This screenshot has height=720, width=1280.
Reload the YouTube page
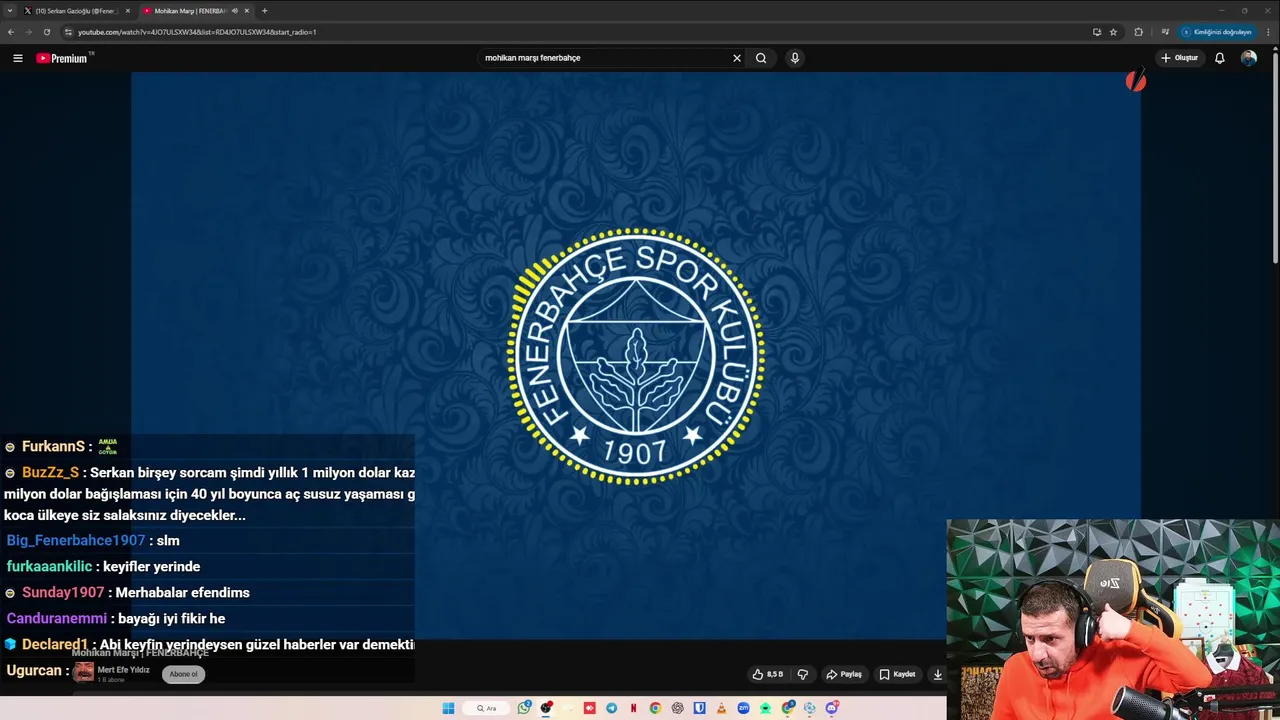pyautogui.click(x=47, y=32)
